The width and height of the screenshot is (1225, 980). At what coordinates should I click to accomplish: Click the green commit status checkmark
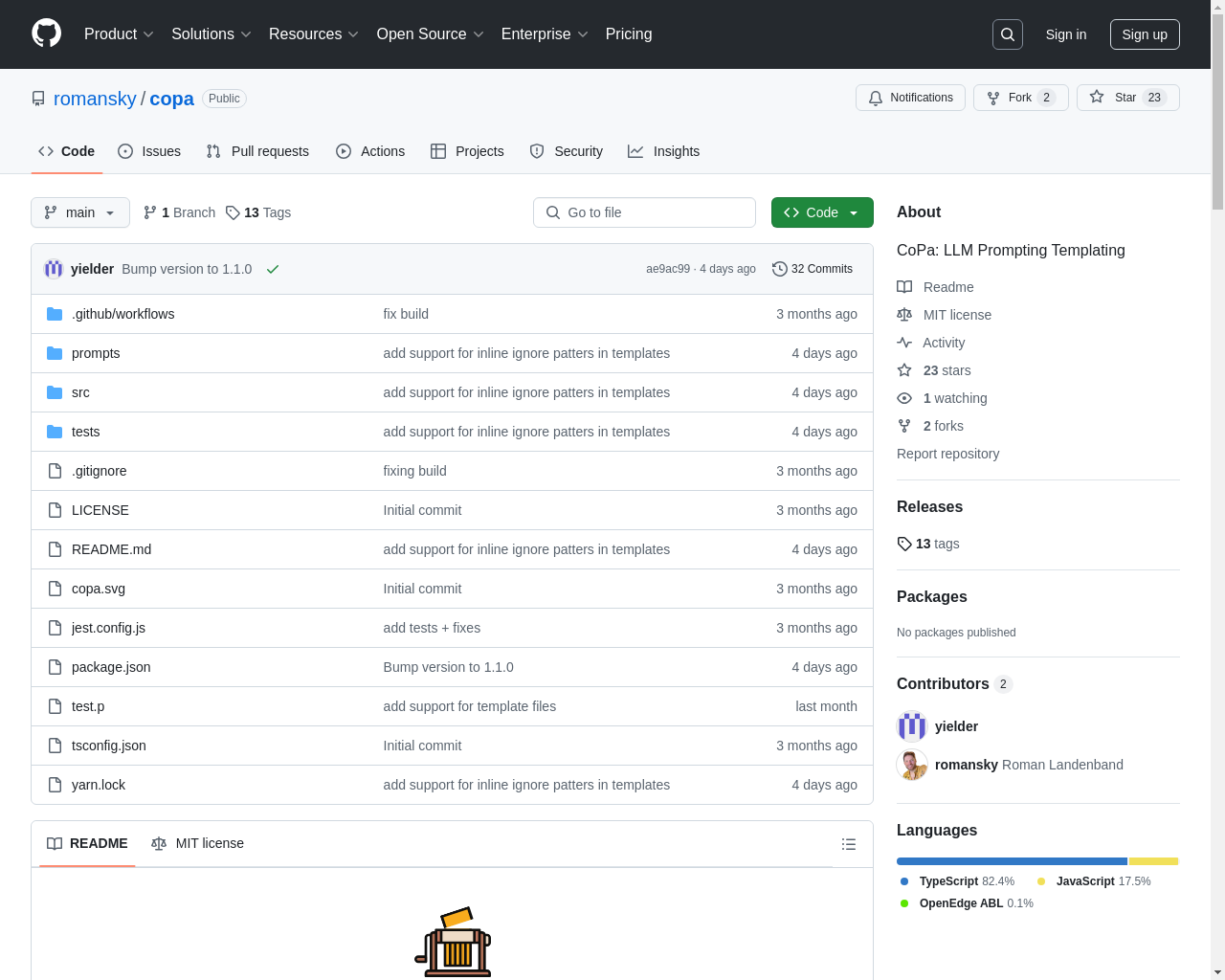tap(273, 269)
